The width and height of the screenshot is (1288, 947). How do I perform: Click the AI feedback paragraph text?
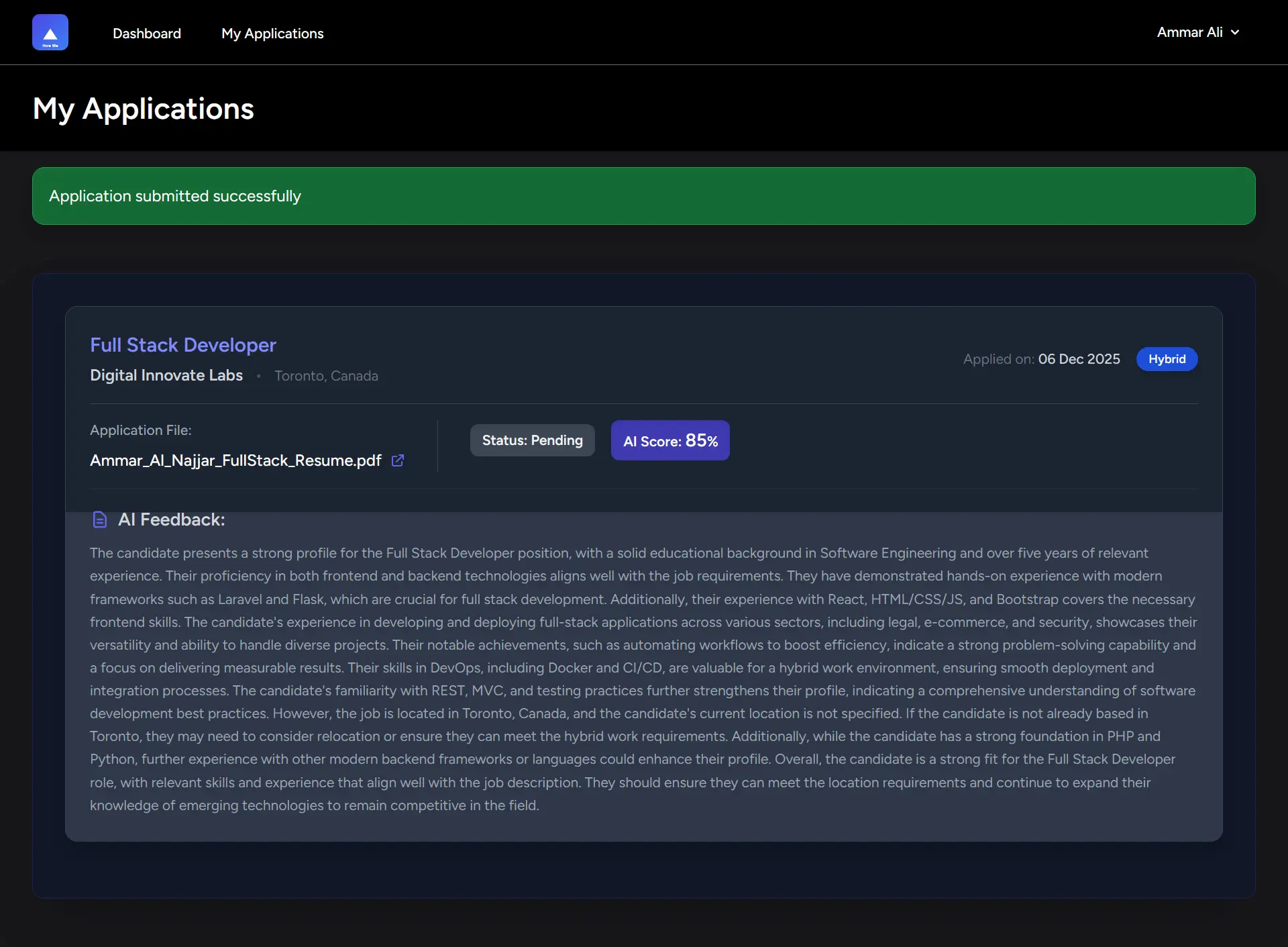pyautogui.click(x=643, y=679)
